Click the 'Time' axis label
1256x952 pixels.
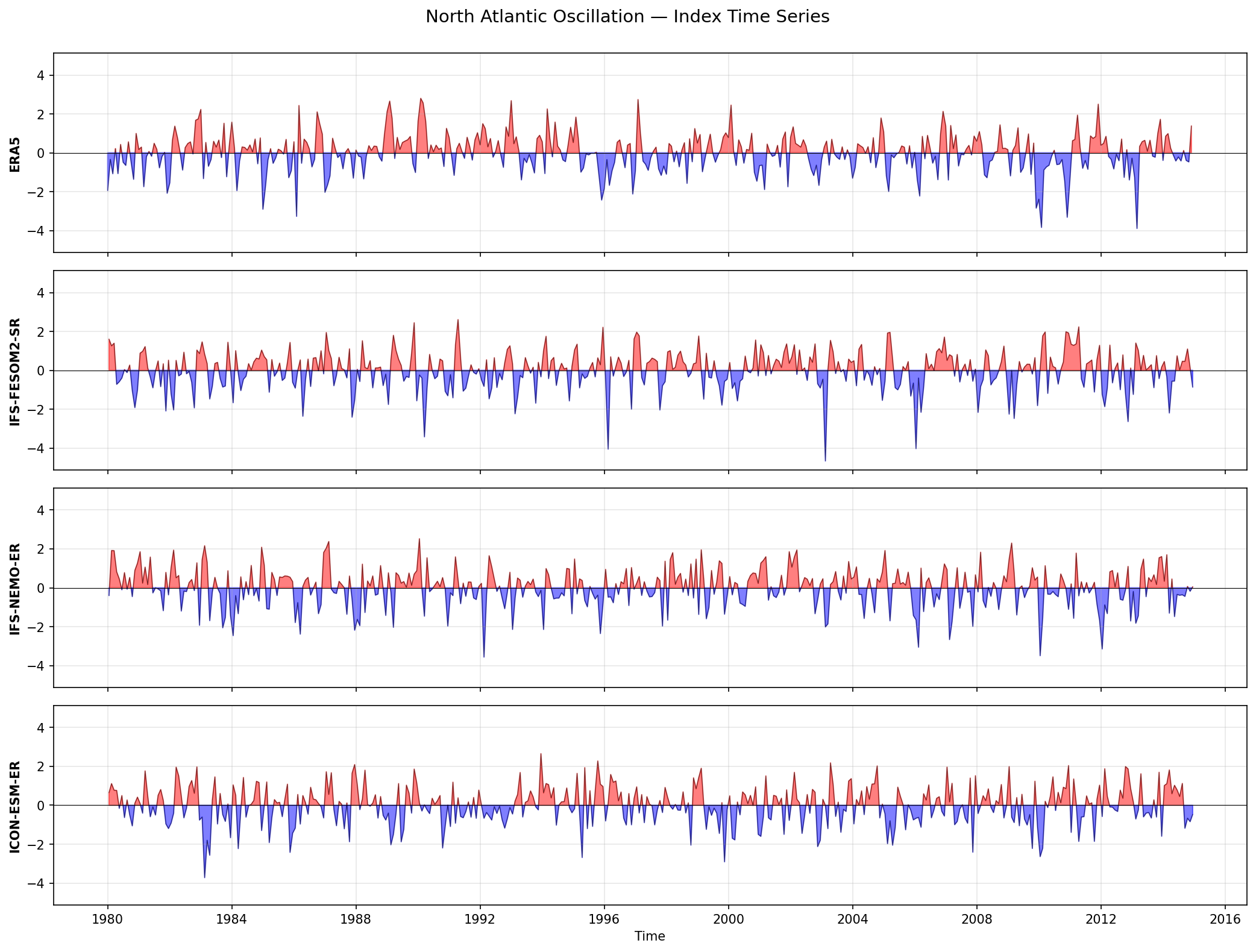650,936
